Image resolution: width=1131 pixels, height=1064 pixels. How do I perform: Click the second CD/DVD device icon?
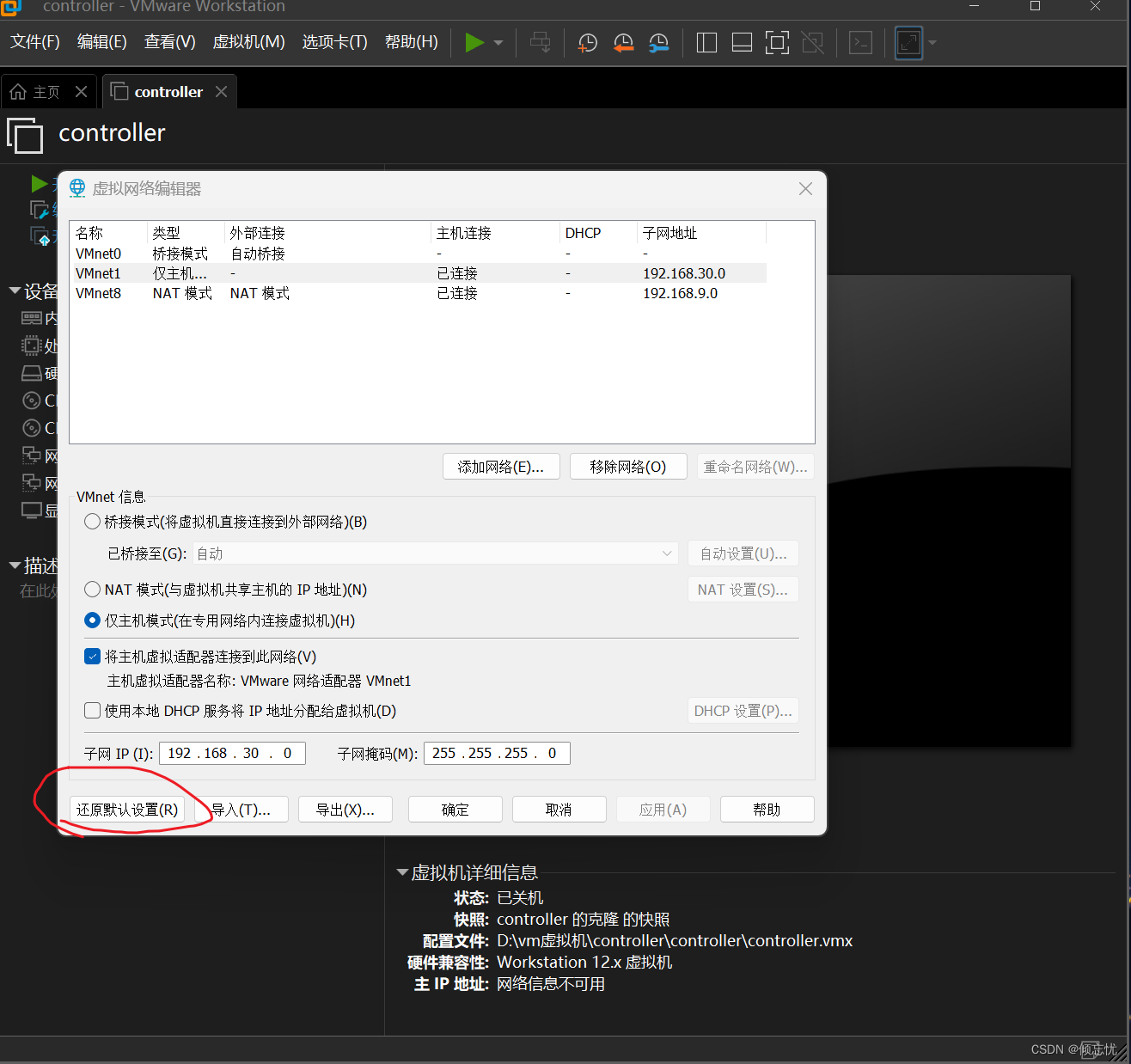(x=31, y=428)
